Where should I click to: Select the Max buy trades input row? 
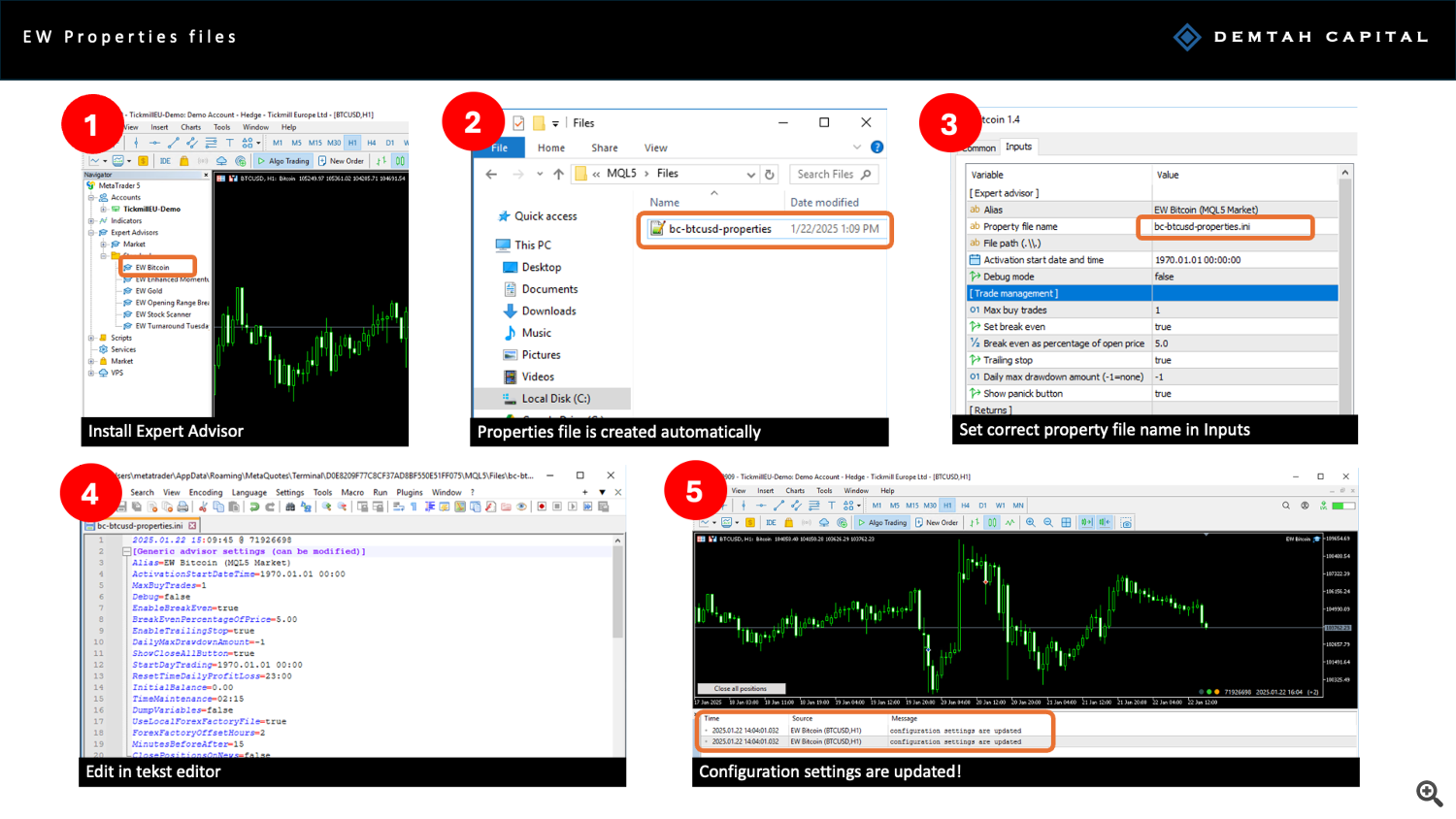tap(1152, 310)
